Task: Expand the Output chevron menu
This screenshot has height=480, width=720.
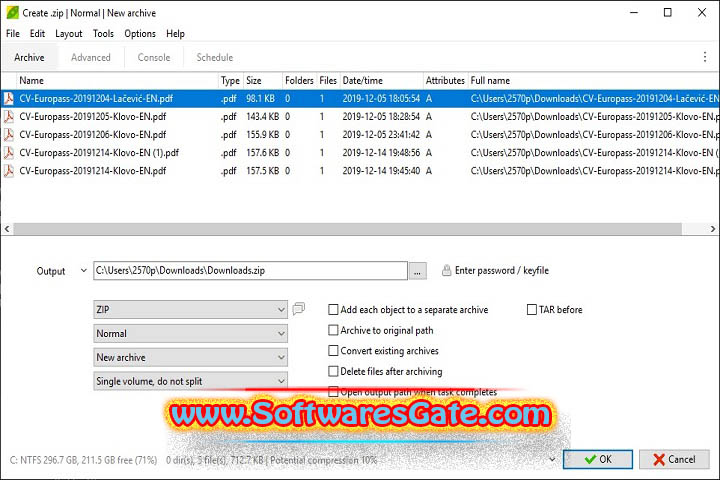Action: tap(83, 271)
